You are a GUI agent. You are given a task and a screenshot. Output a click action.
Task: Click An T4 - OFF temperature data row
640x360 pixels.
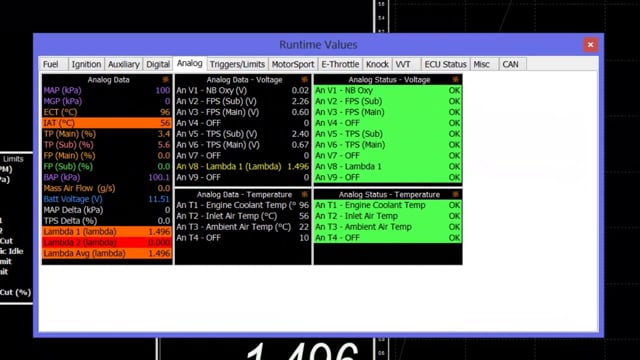[x=243, y=238]
